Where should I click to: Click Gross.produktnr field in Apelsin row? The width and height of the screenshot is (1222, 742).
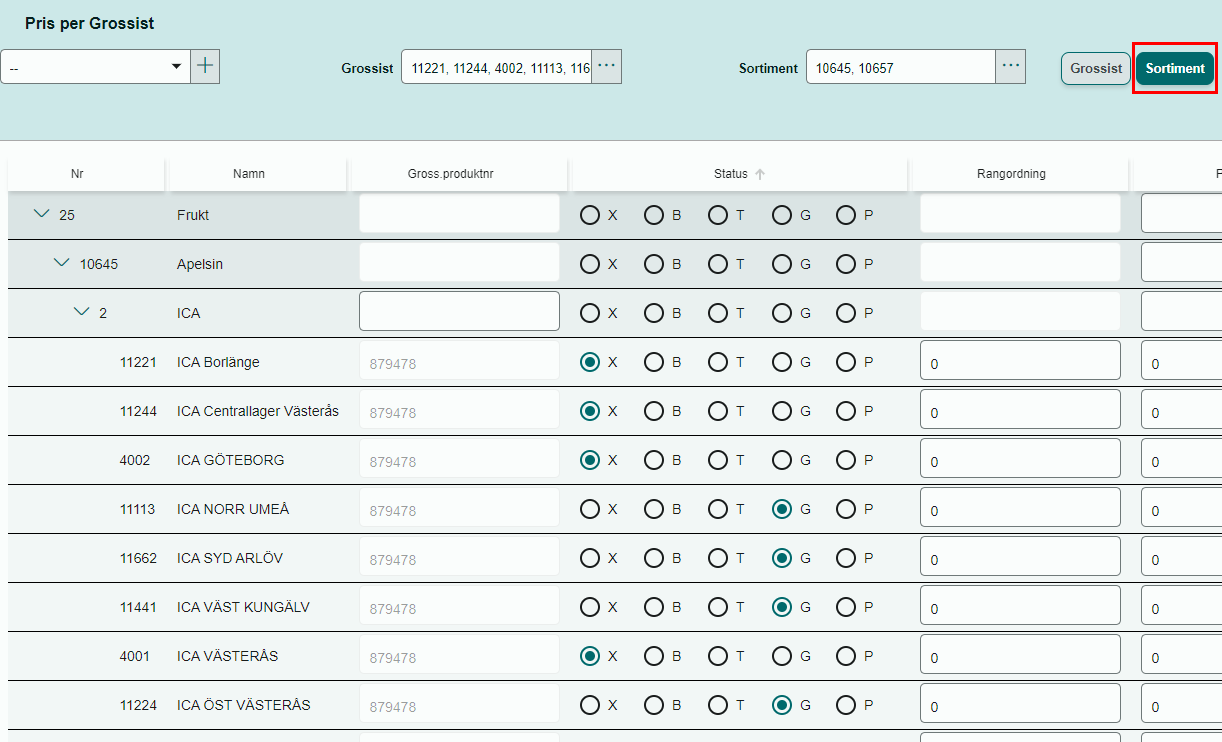pos(459,262)
